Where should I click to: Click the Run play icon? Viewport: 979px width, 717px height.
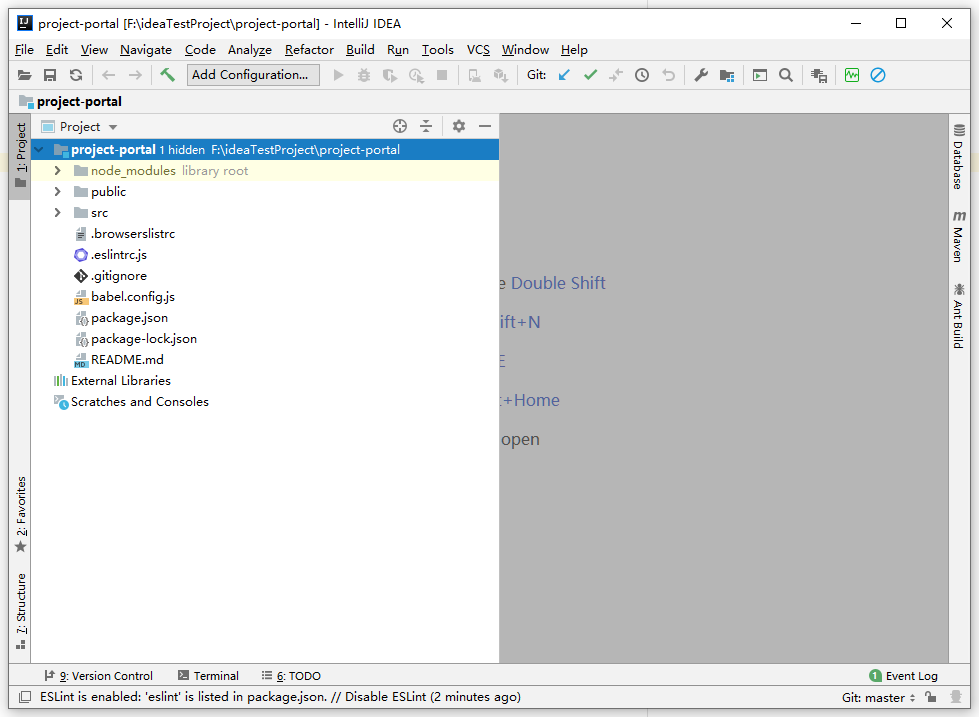click(338, 76)
